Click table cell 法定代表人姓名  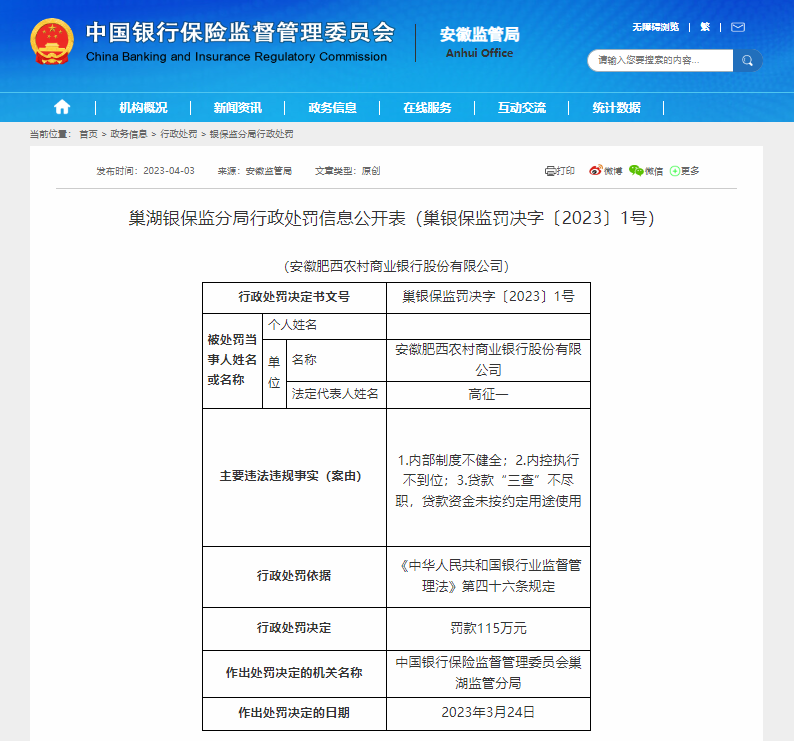[336, 394]
